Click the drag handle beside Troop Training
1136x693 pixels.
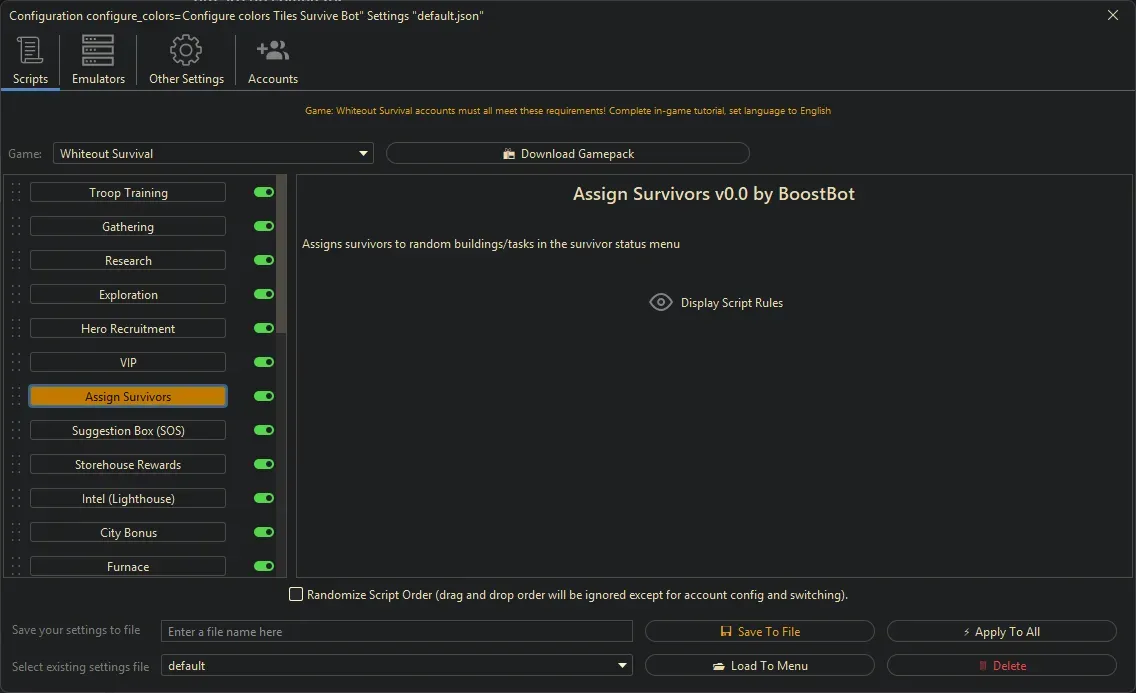[x=16, y=193]
